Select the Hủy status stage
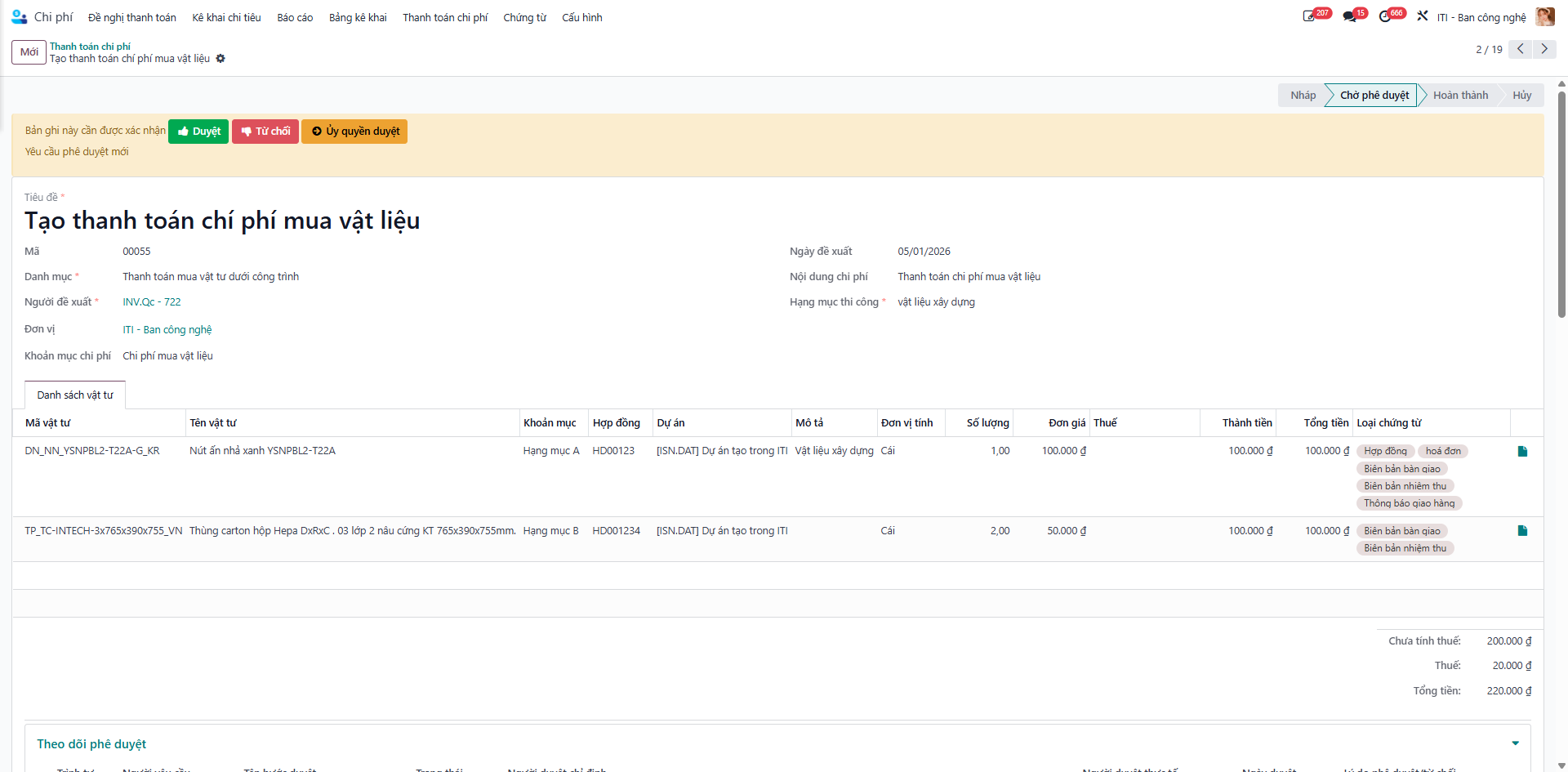The width and height of the screenshot is (1568, 772). pyautogui.click(x=1521, y=95)
